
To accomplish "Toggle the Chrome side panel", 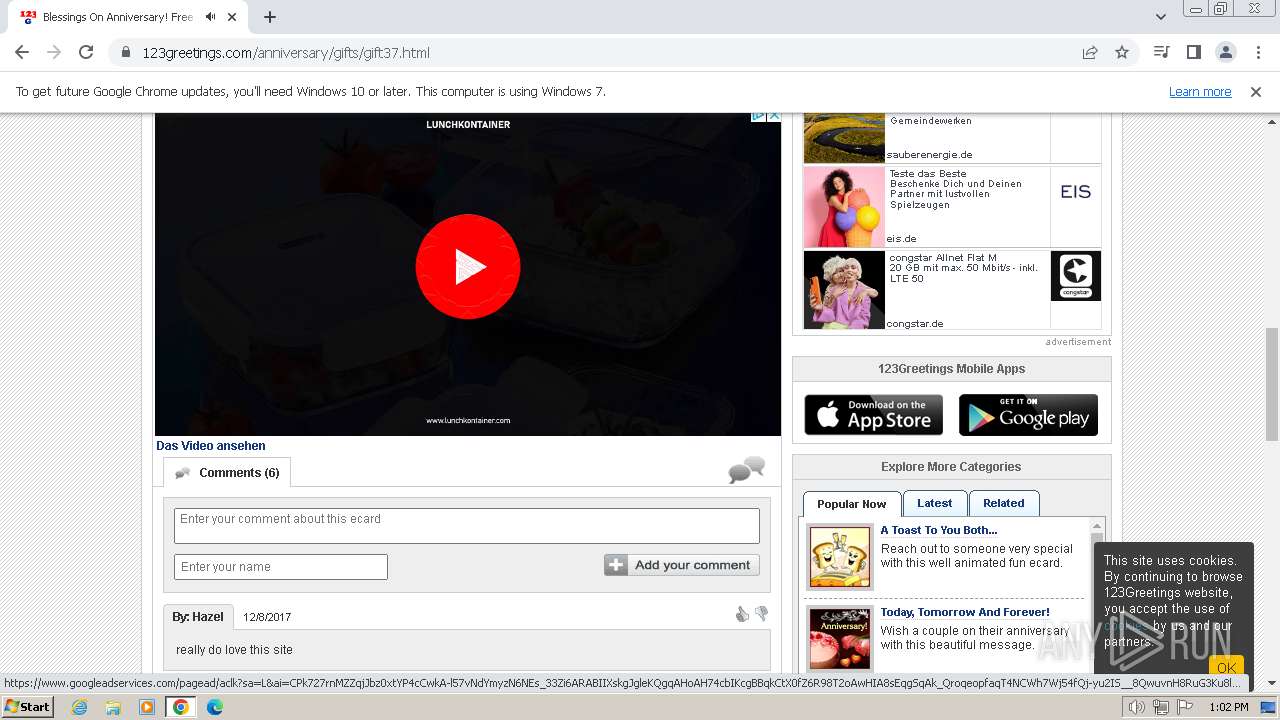I will 1193,52.
